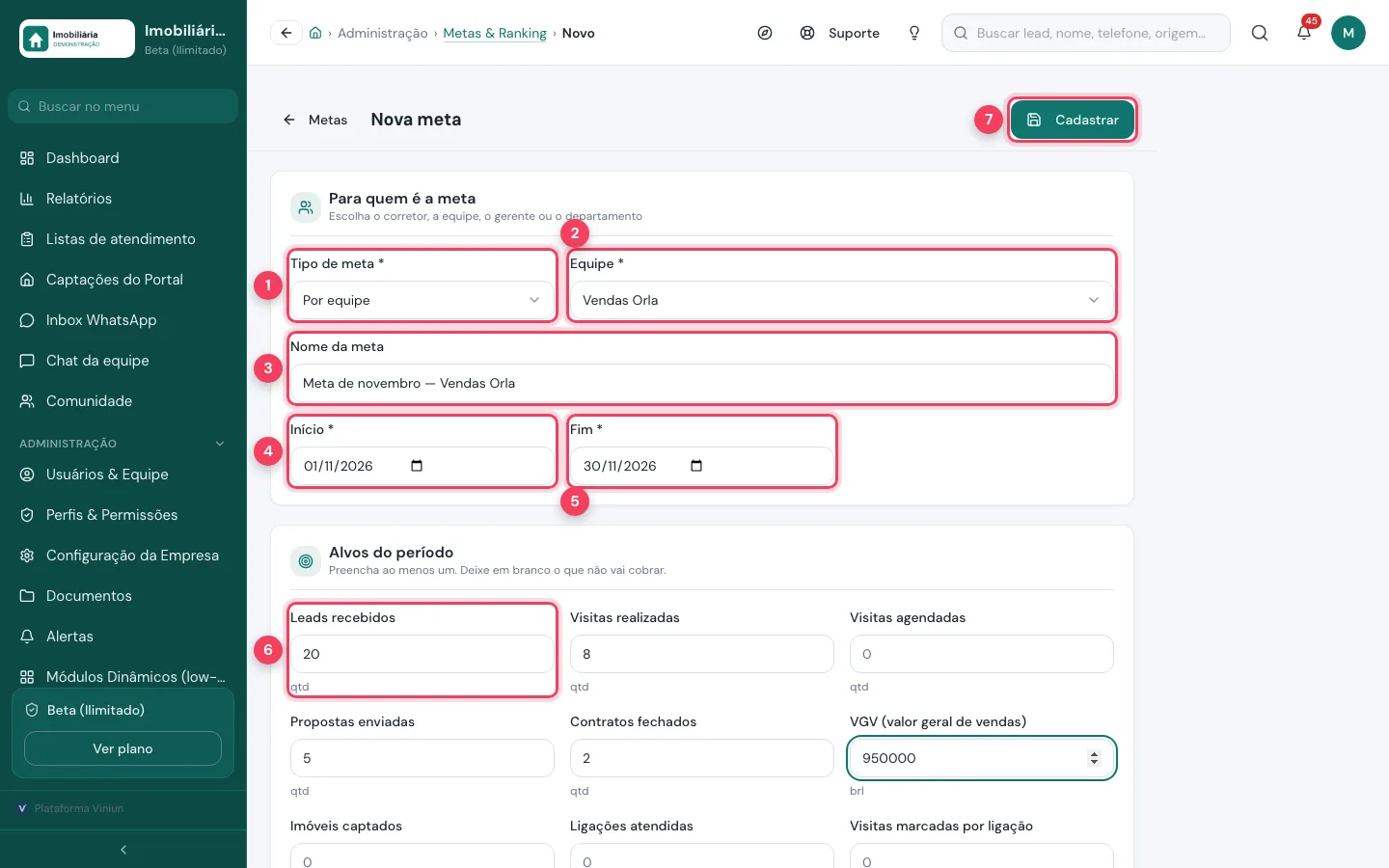This screenshot has height=868, width=1389.
Task: Click the Imobiliária logo in sidebar
Action: [x=77, y=39]
